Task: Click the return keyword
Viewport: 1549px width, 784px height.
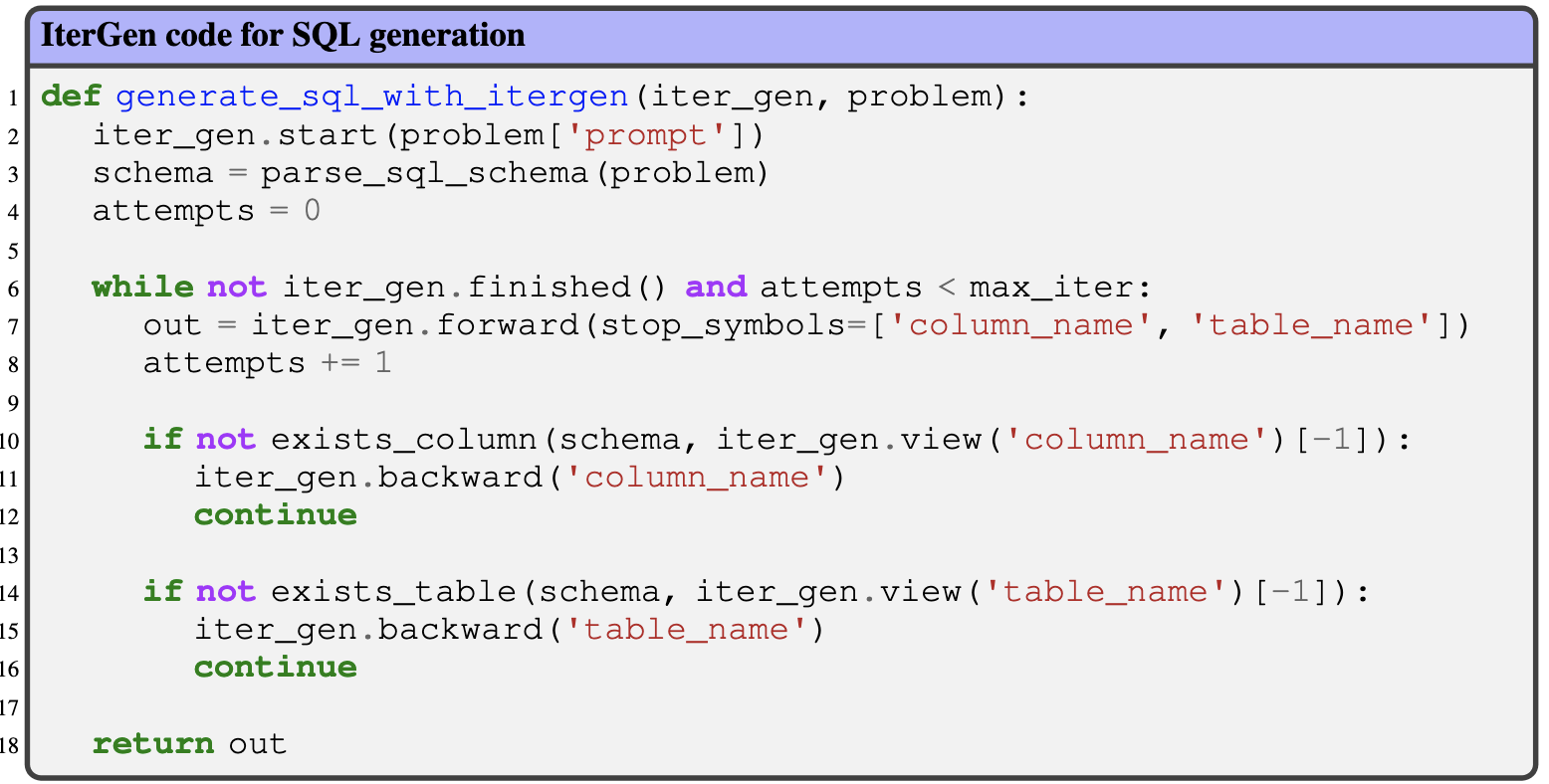Action: [152, 744]
